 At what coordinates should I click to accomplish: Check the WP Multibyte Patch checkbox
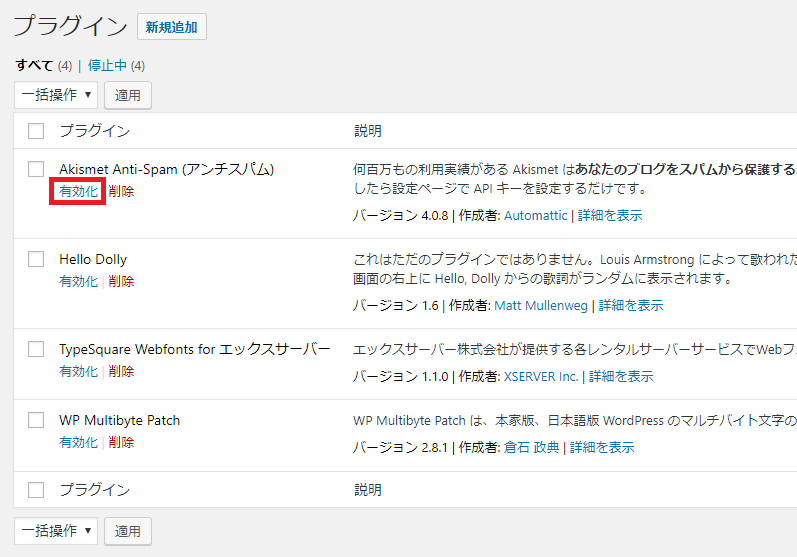click(x=36, y=420)
